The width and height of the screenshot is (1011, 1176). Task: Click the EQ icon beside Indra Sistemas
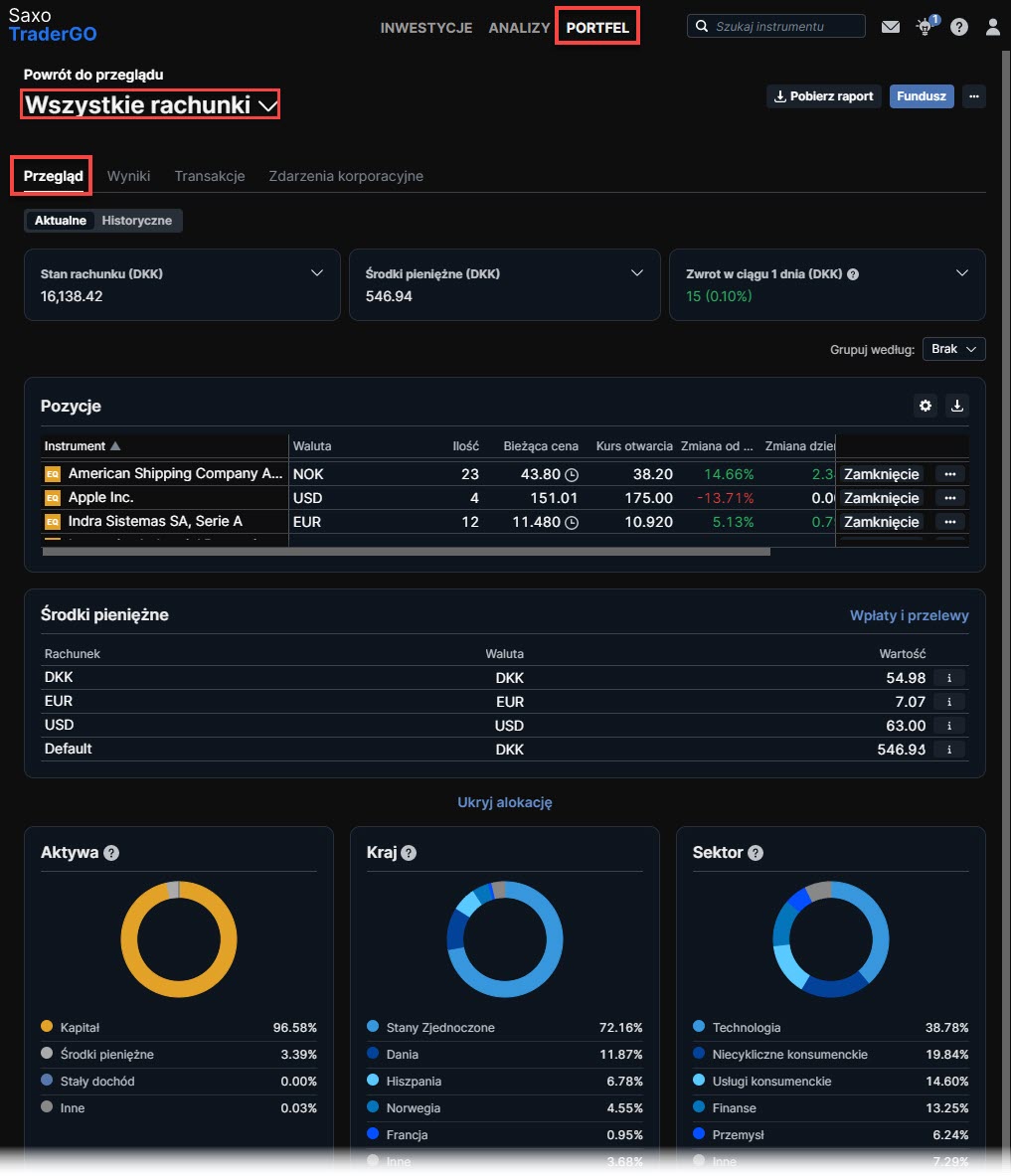click(53, 522)
